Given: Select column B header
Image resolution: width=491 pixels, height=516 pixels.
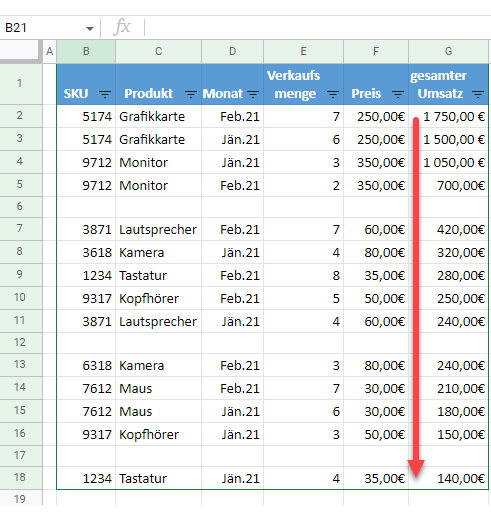Looking at the screenshot, I should (x=86, y=51).
